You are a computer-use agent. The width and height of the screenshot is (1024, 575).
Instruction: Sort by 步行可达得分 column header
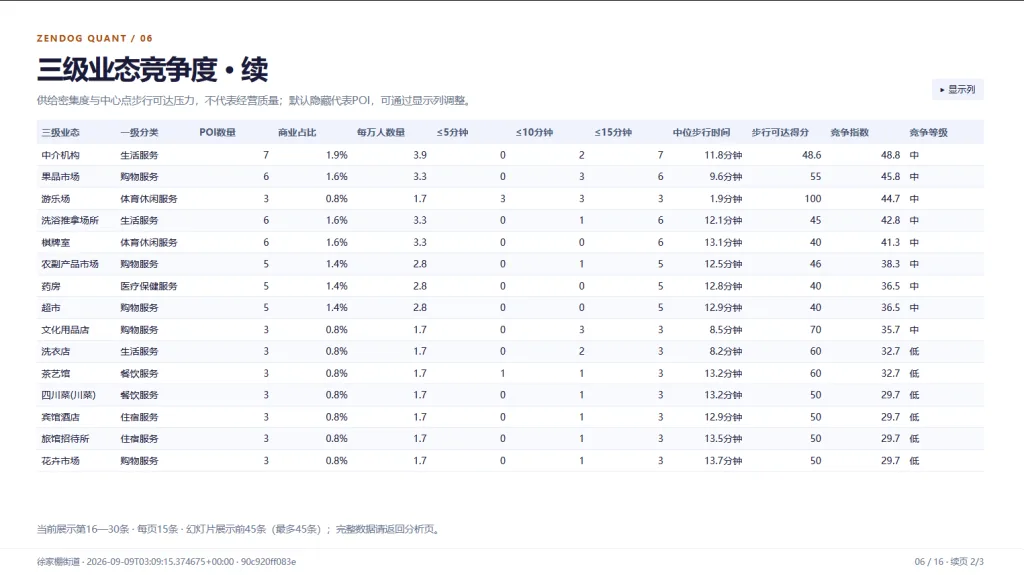[780, 133]
